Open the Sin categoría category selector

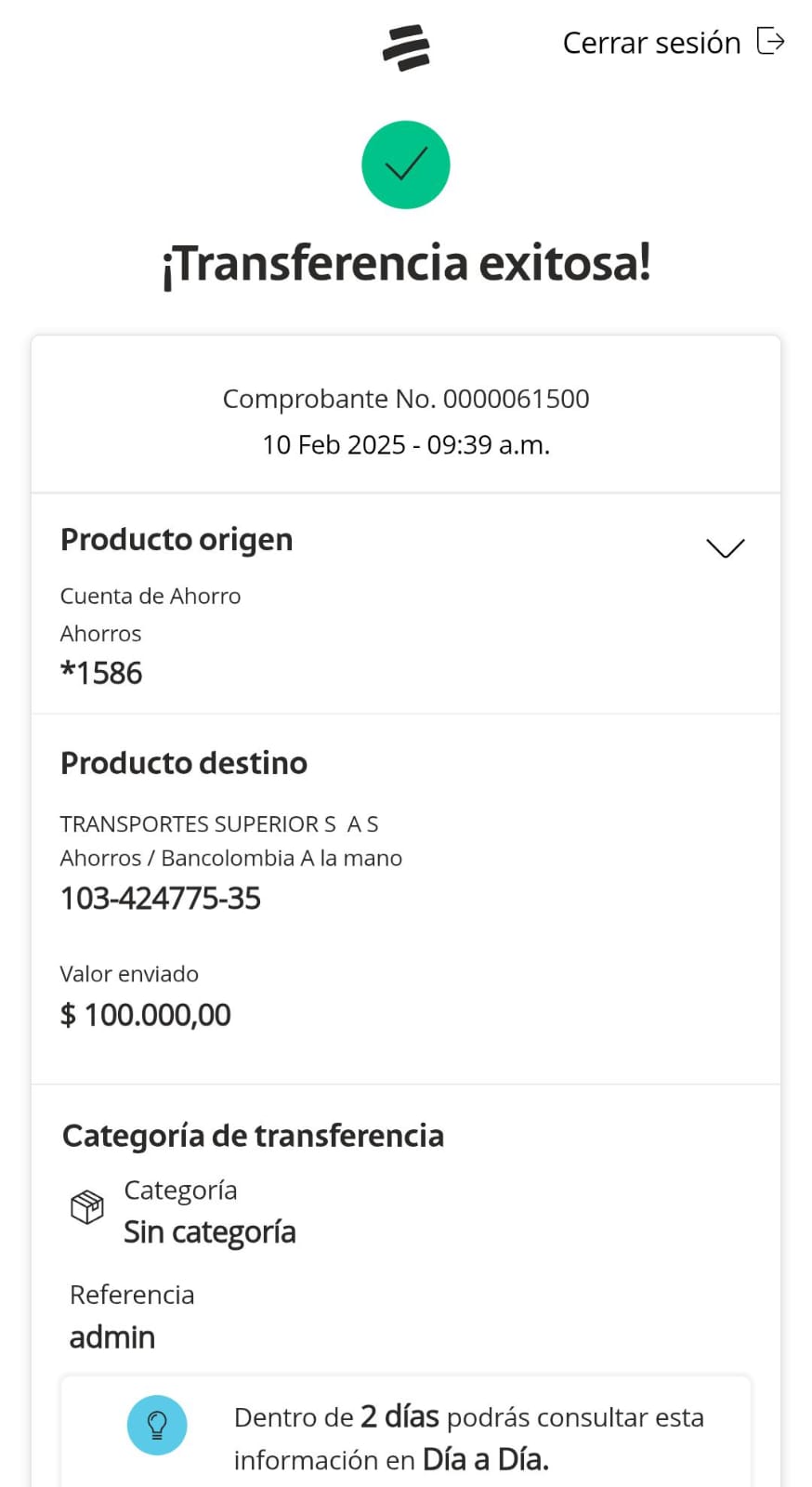tap(210, 1232)
